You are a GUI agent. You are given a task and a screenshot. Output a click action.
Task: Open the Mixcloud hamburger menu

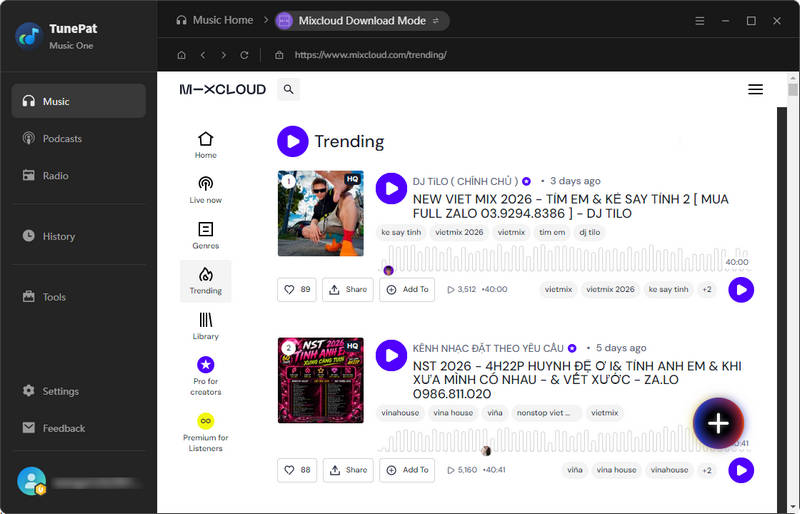tap(755, 89)
